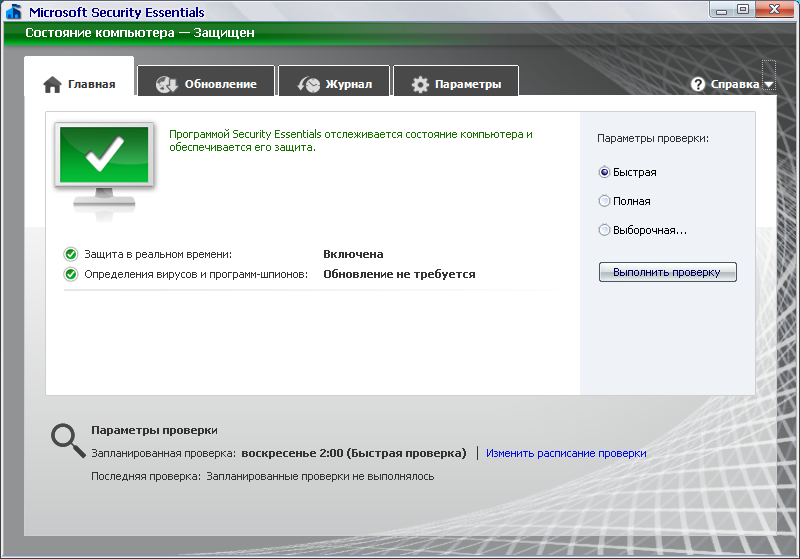Screen dimensions: 800x559
Task: Expand the Справка dropdown arrow
Action: coord(768,86)
